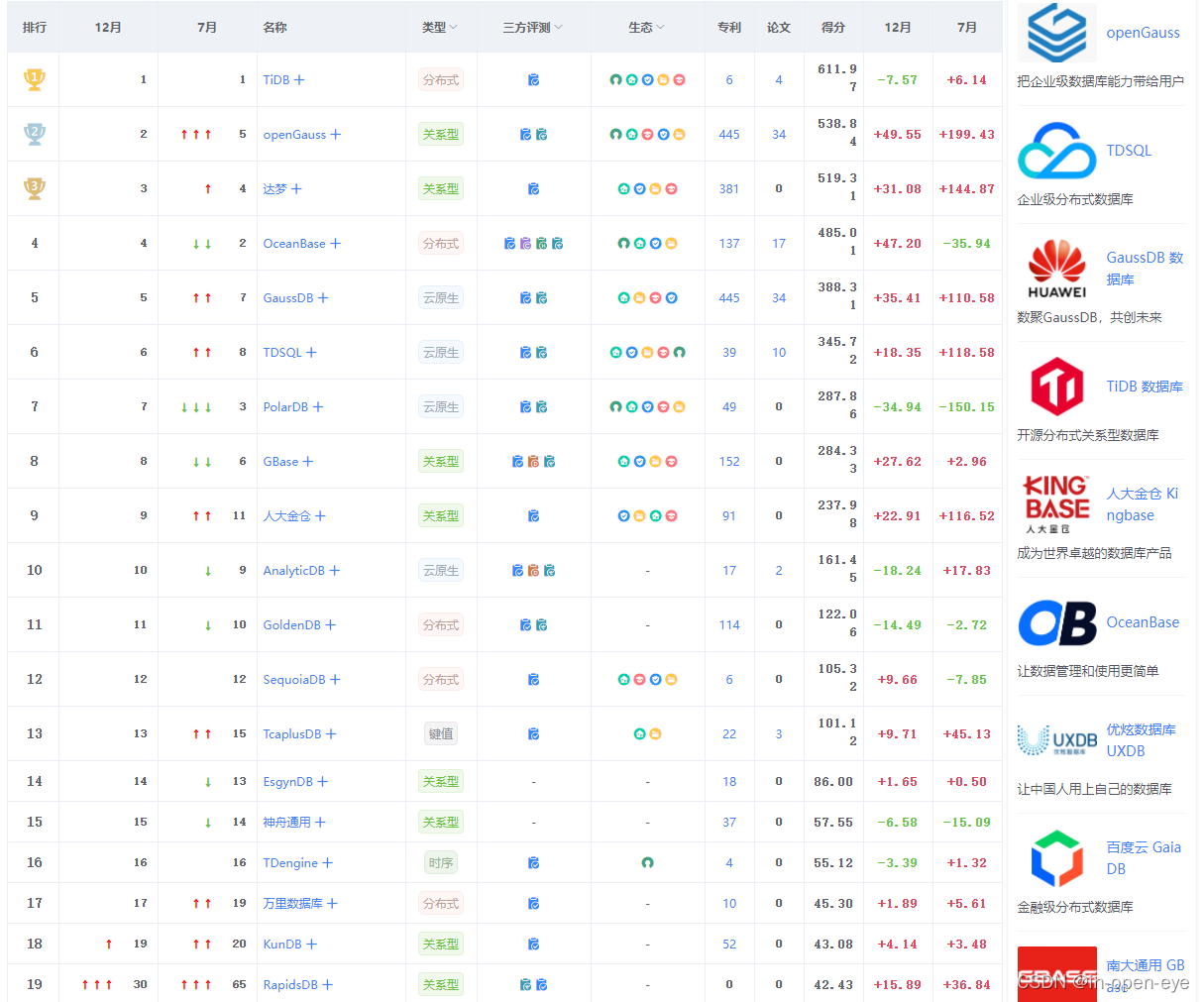1204x1002 pixels.
Task: Open the 类型 column filter dropdown
Action: coord(454,28)
